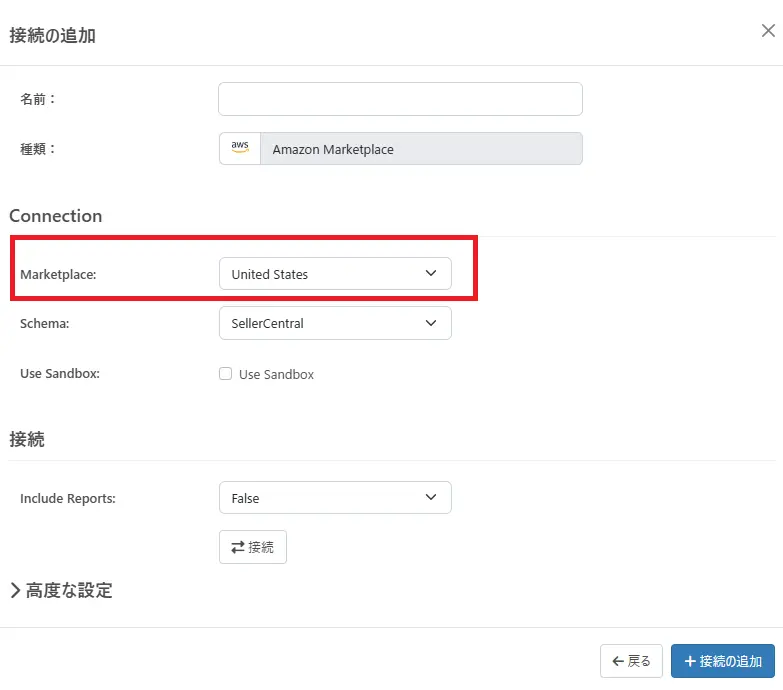Close the 接続の追加 dialog with X
This screenshot has height=690, width=783.
click(768, 31)
